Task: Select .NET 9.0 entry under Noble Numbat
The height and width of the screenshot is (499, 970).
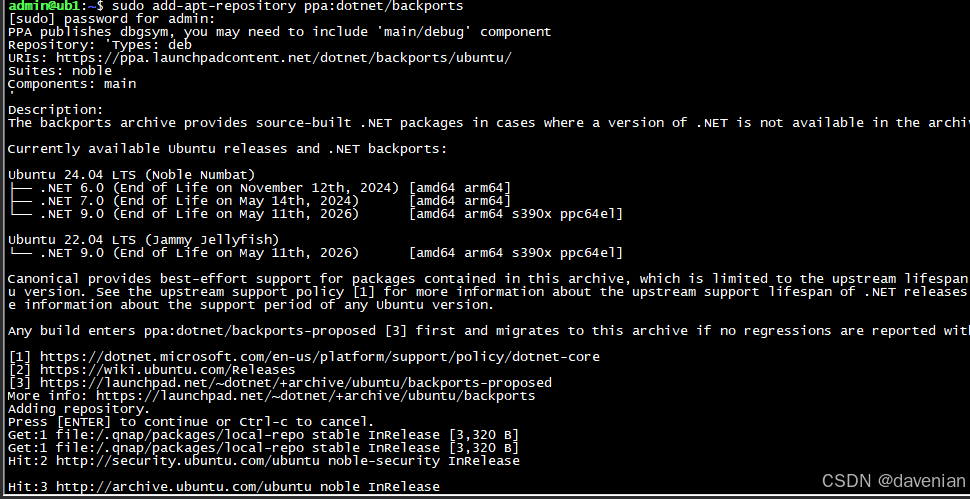Action: pyautogui.click(x=315, y=214)
